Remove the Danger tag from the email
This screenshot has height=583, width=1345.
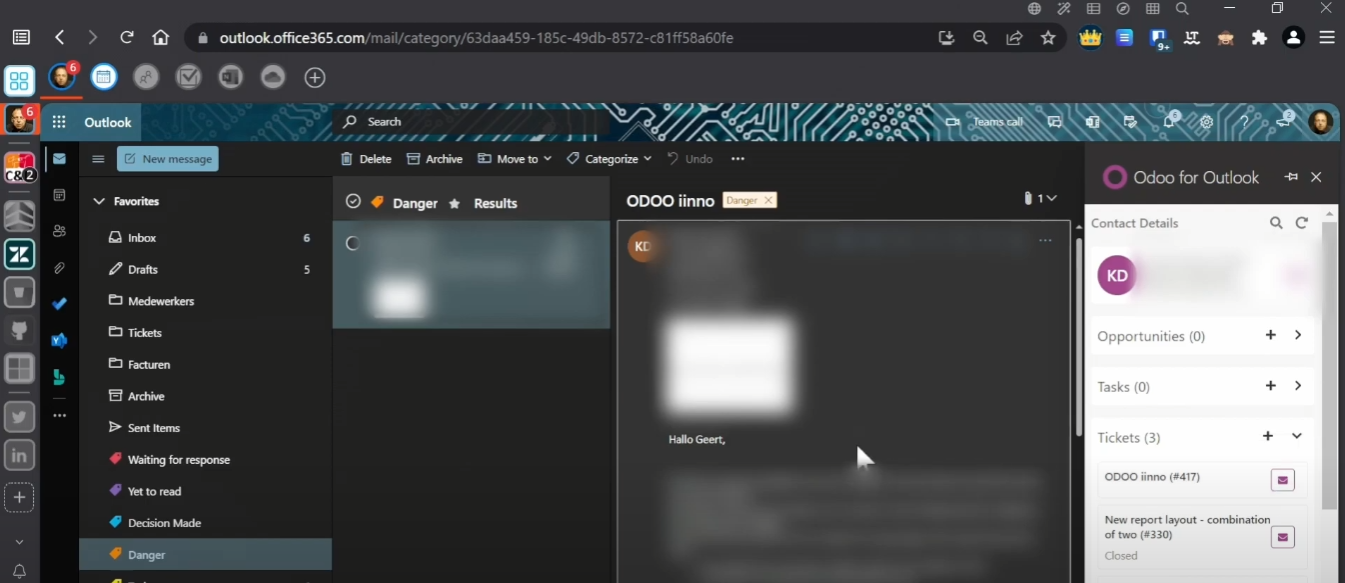768,200
